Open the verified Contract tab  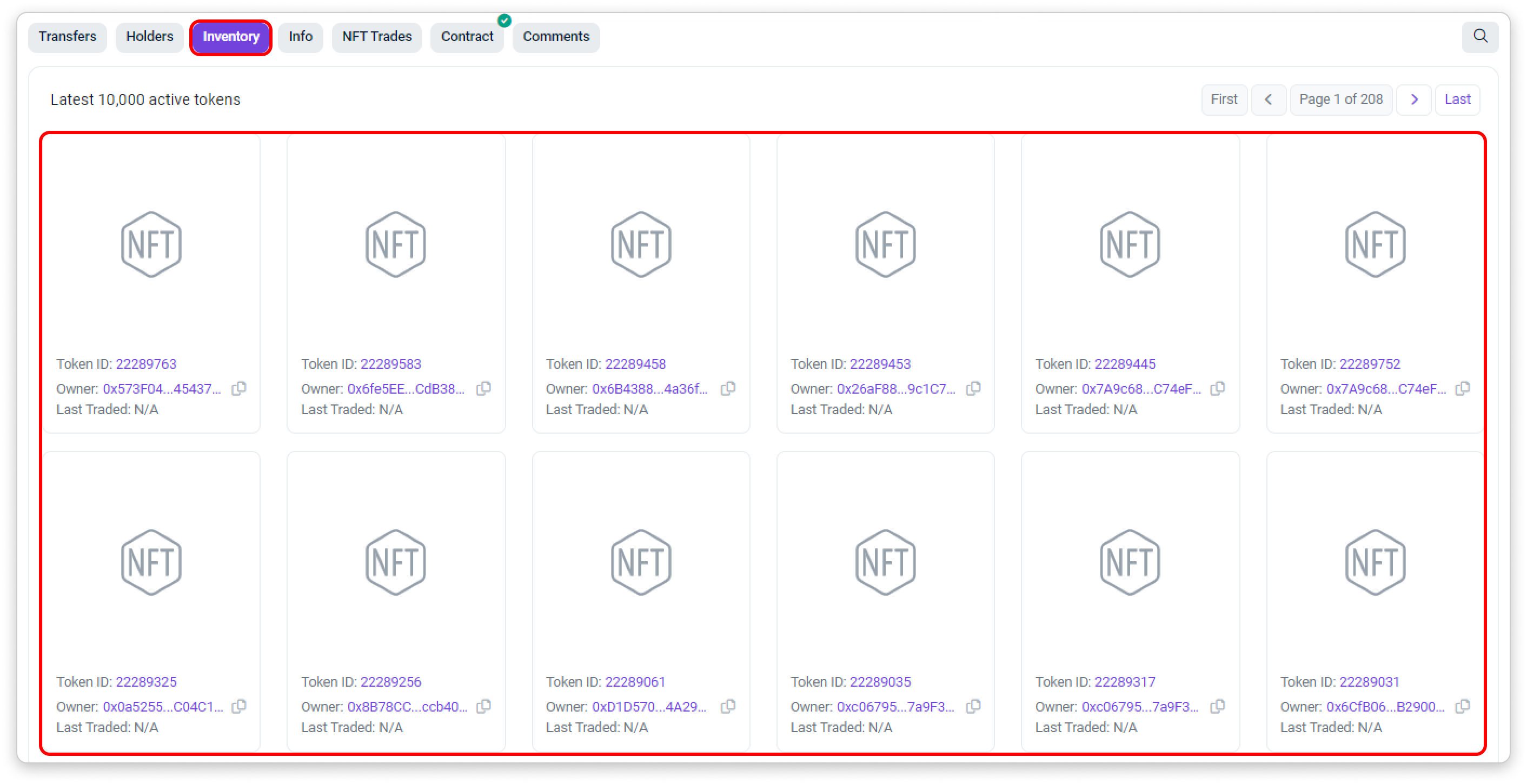coord(467,37)
